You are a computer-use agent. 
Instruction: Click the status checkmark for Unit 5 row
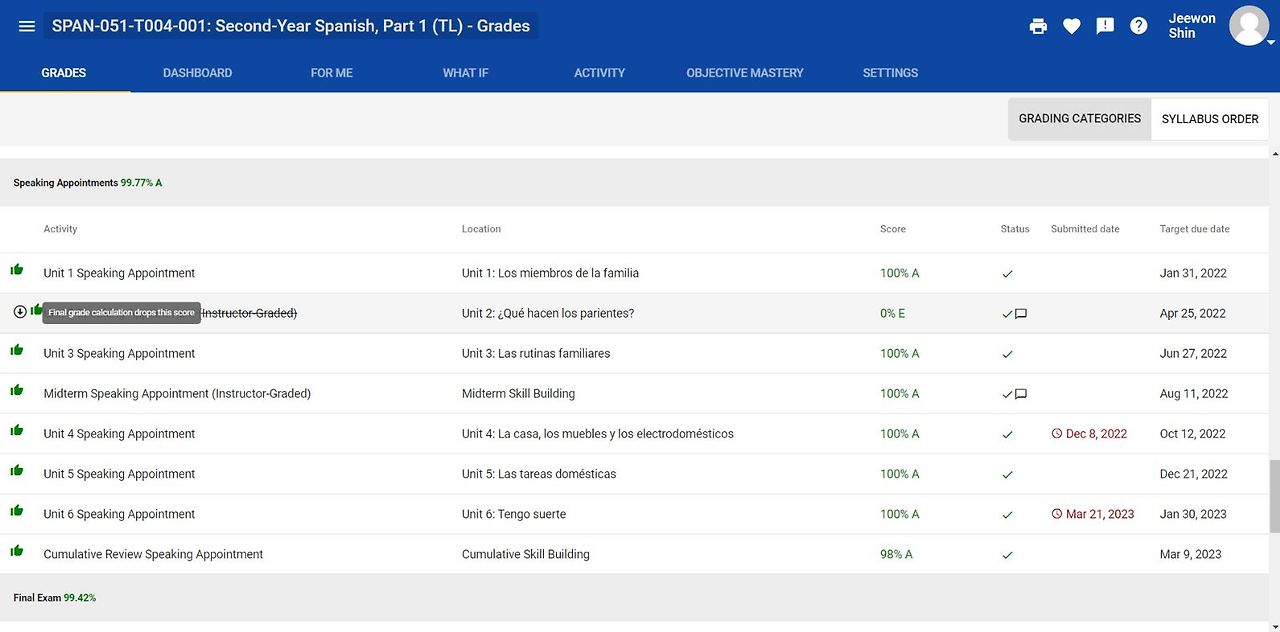[1007, 474]
